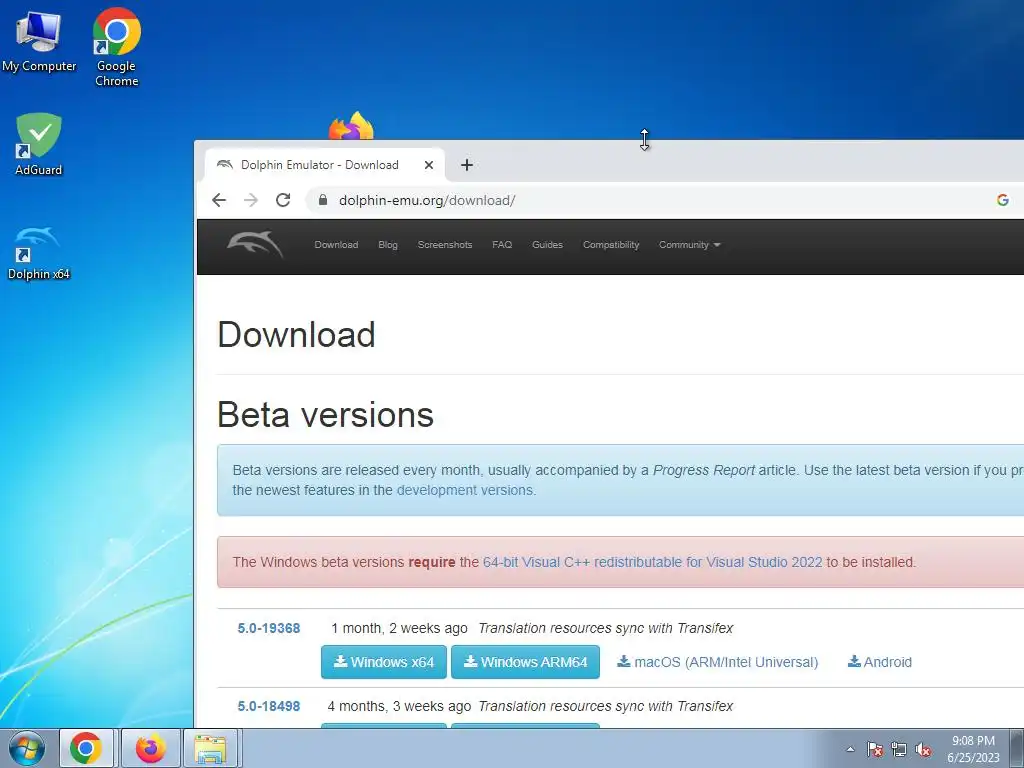
Task: Download Windows ARM64 build of 5.0-19368
Action: [526, 662]
